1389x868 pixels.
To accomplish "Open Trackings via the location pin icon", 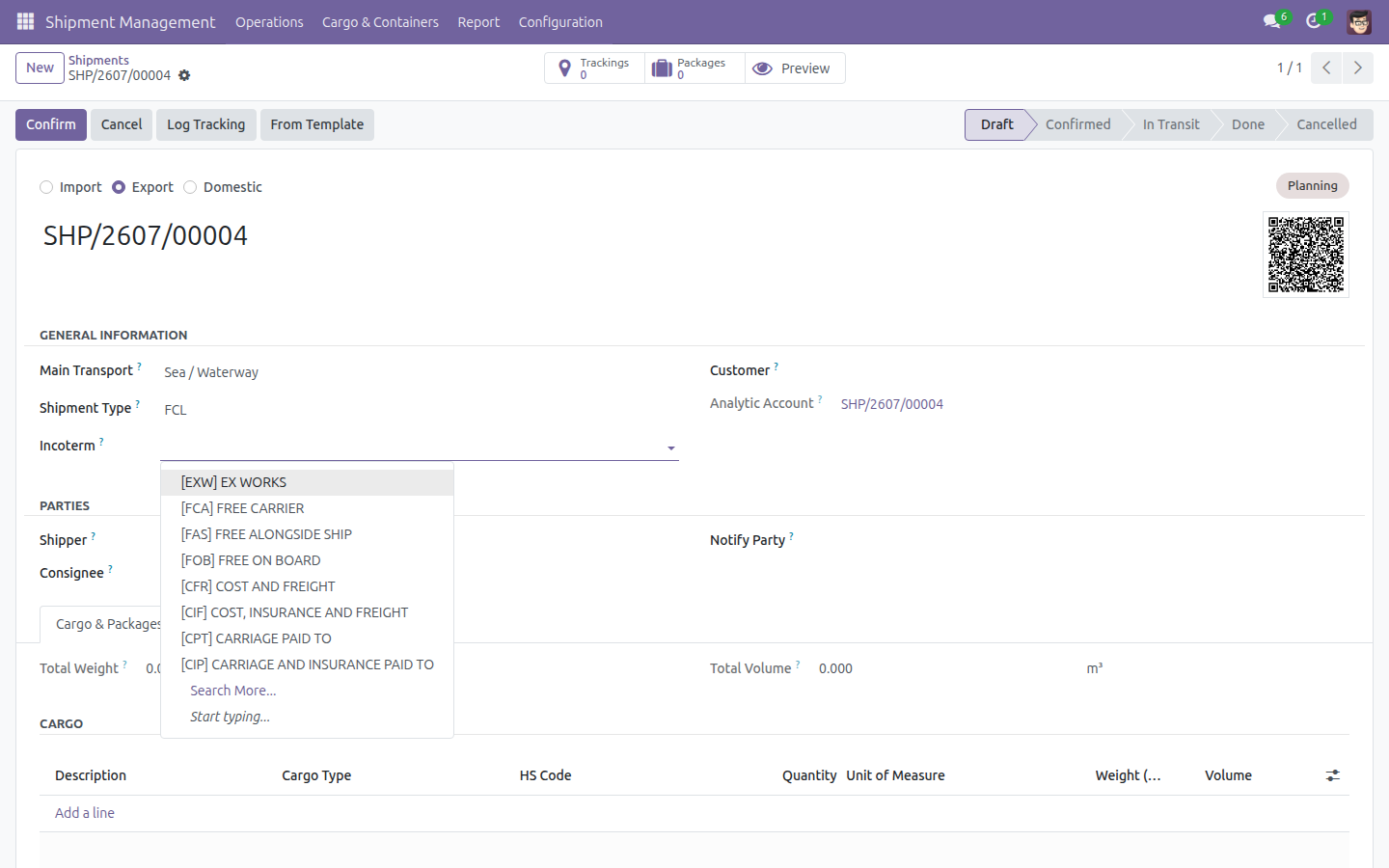I will [x=565, y=68].
